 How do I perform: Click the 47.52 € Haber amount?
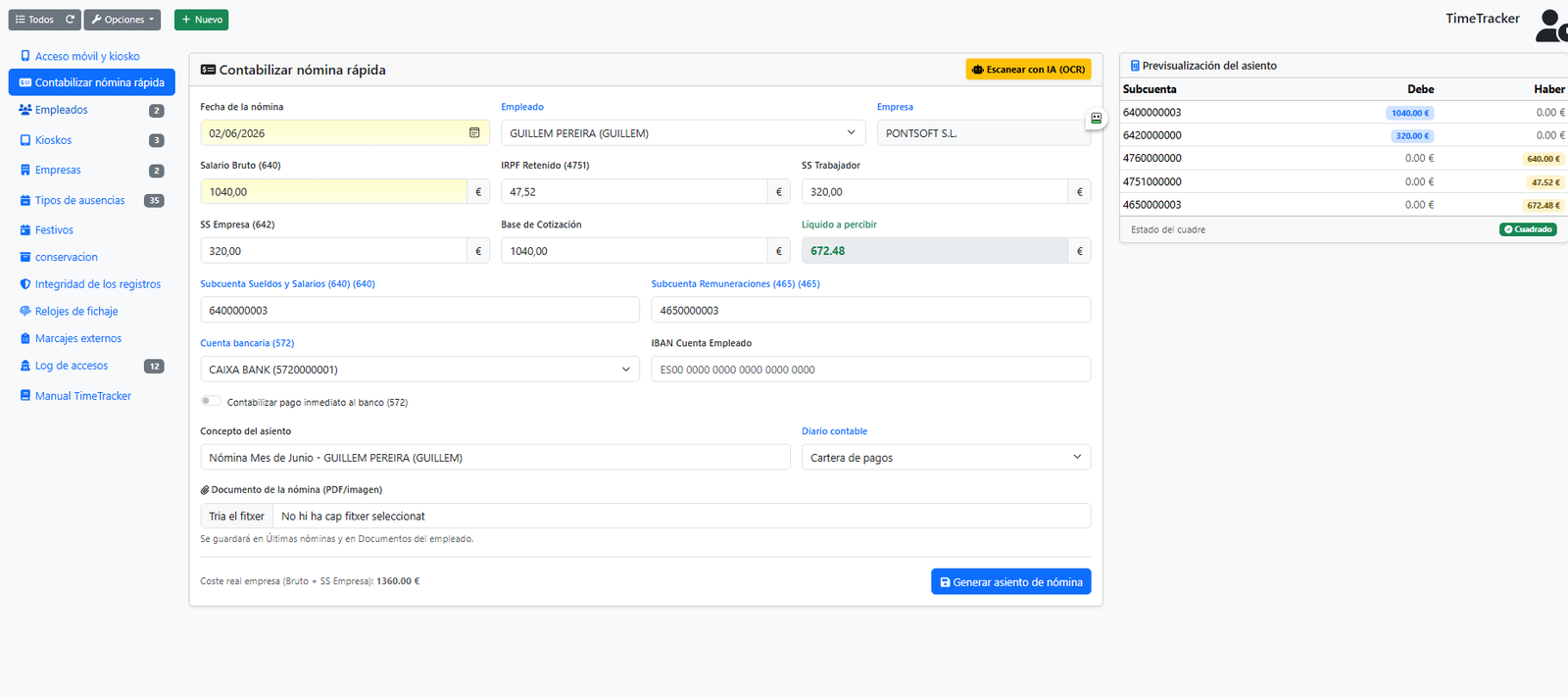pos(1545,181)
